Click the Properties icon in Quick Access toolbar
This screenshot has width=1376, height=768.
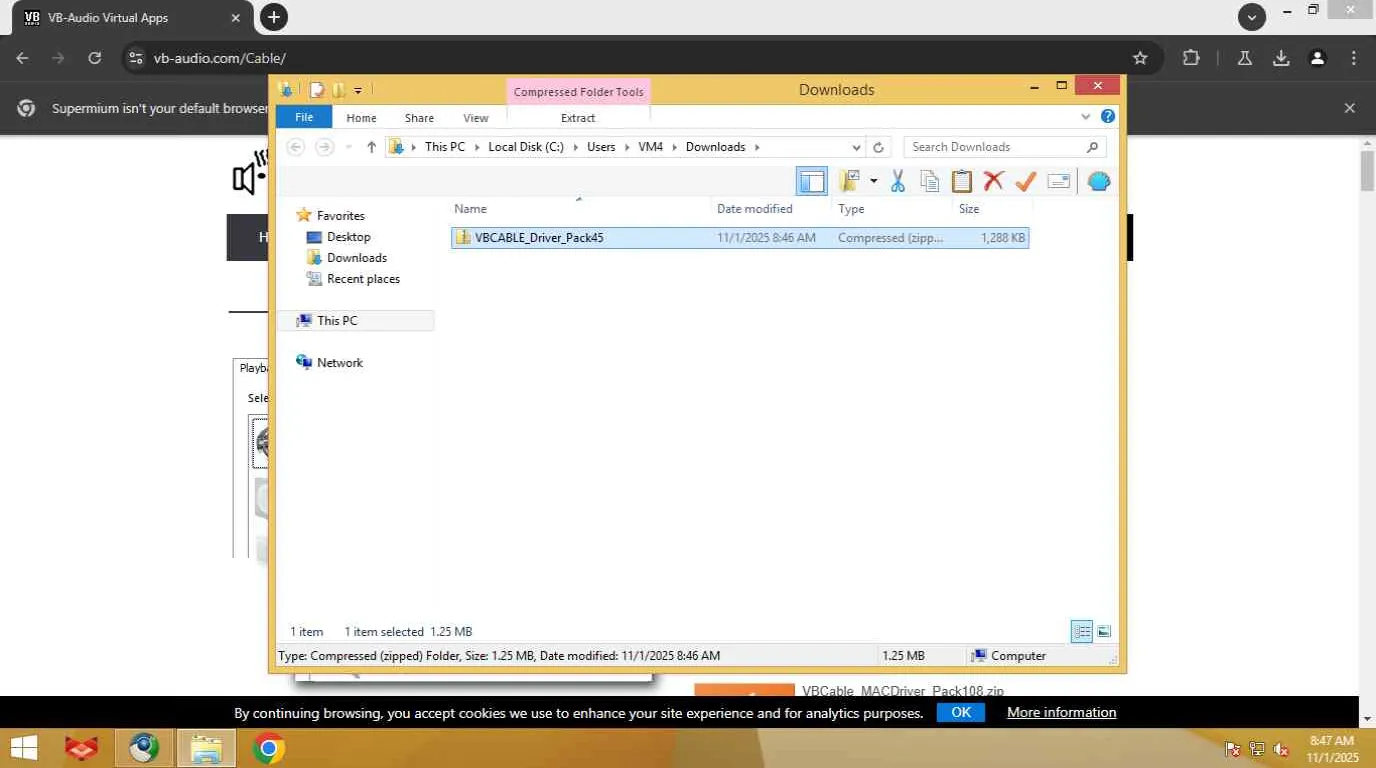(x=317, y=90)
